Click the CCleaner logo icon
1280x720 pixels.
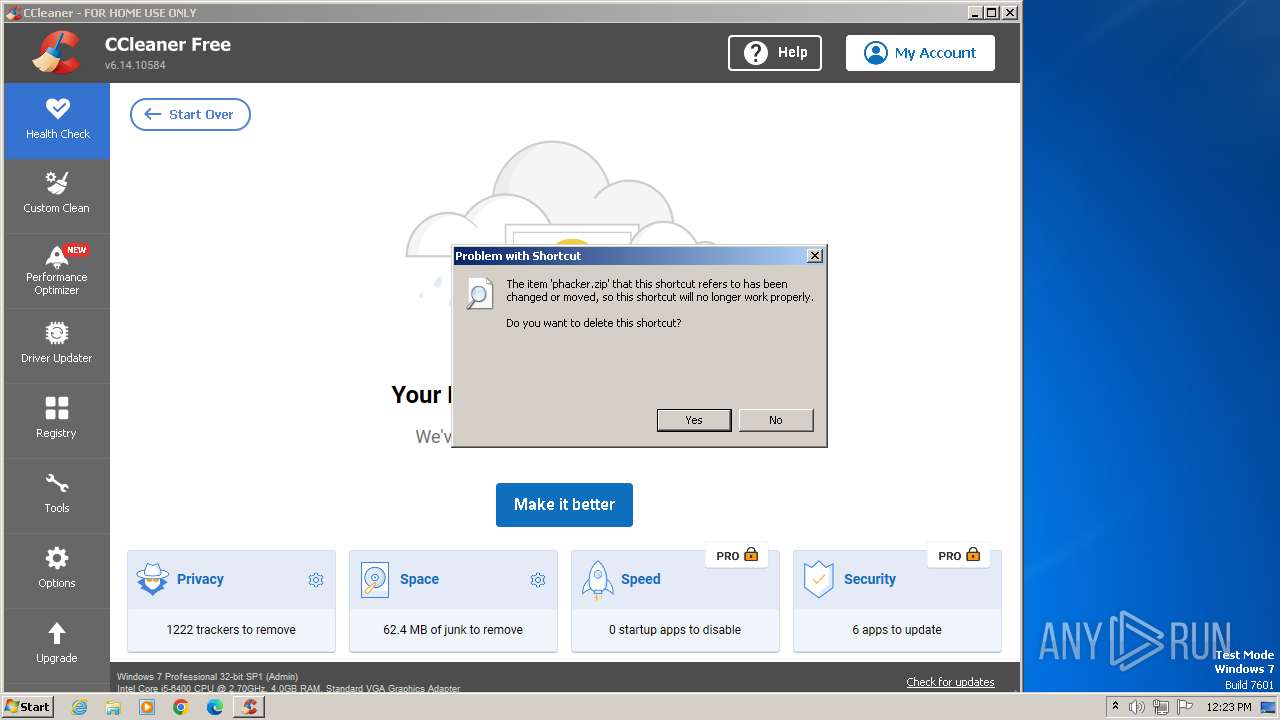pos(56,53)
